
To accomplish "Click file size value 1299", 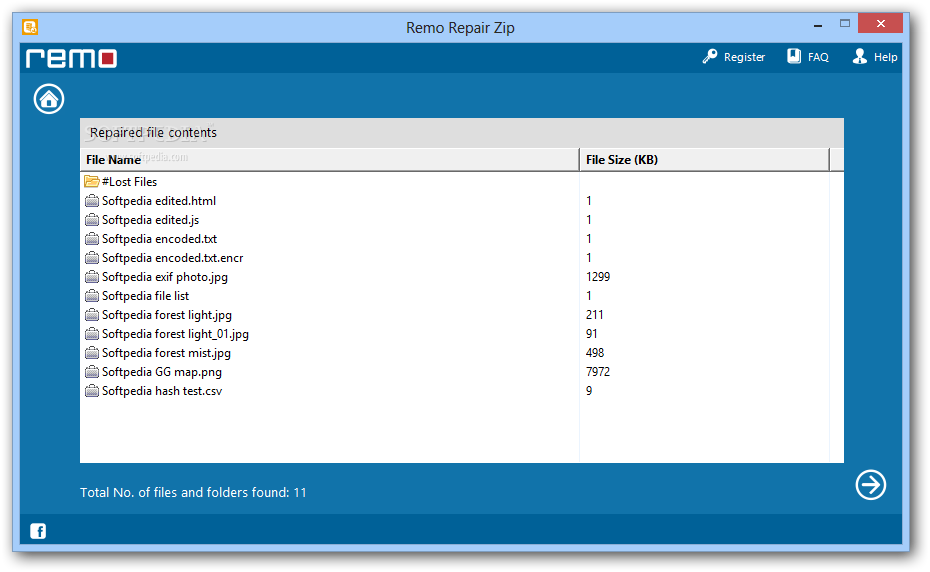I will coord(598,277).
